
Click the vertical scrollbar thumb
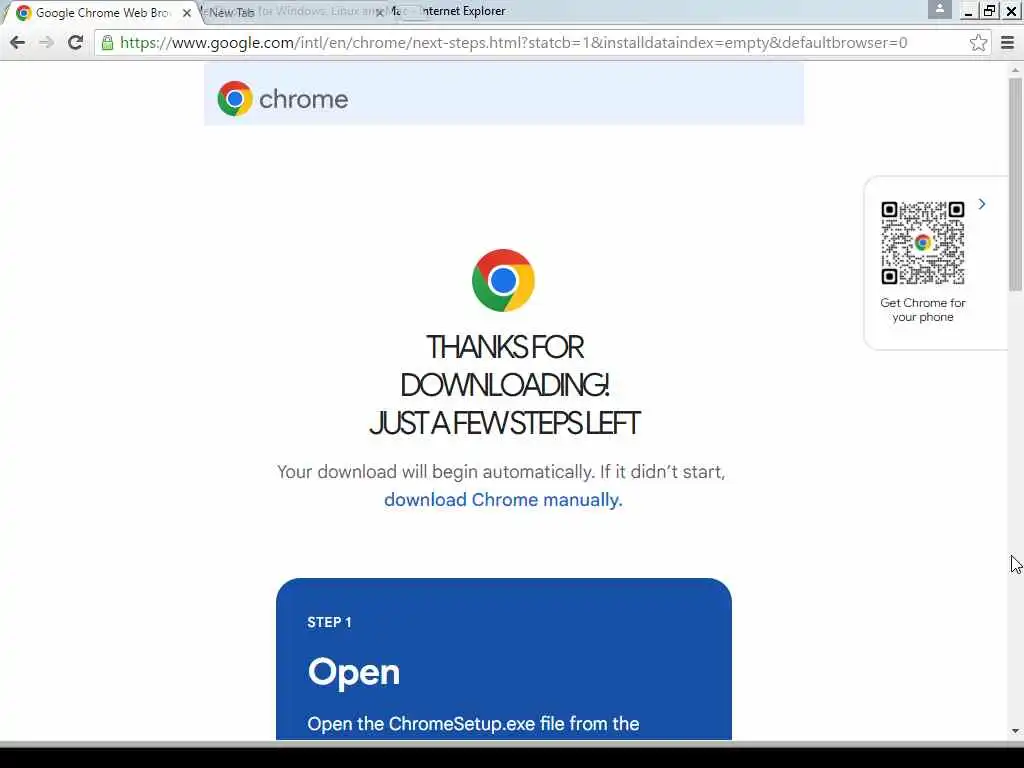[x=1015, y=184]
